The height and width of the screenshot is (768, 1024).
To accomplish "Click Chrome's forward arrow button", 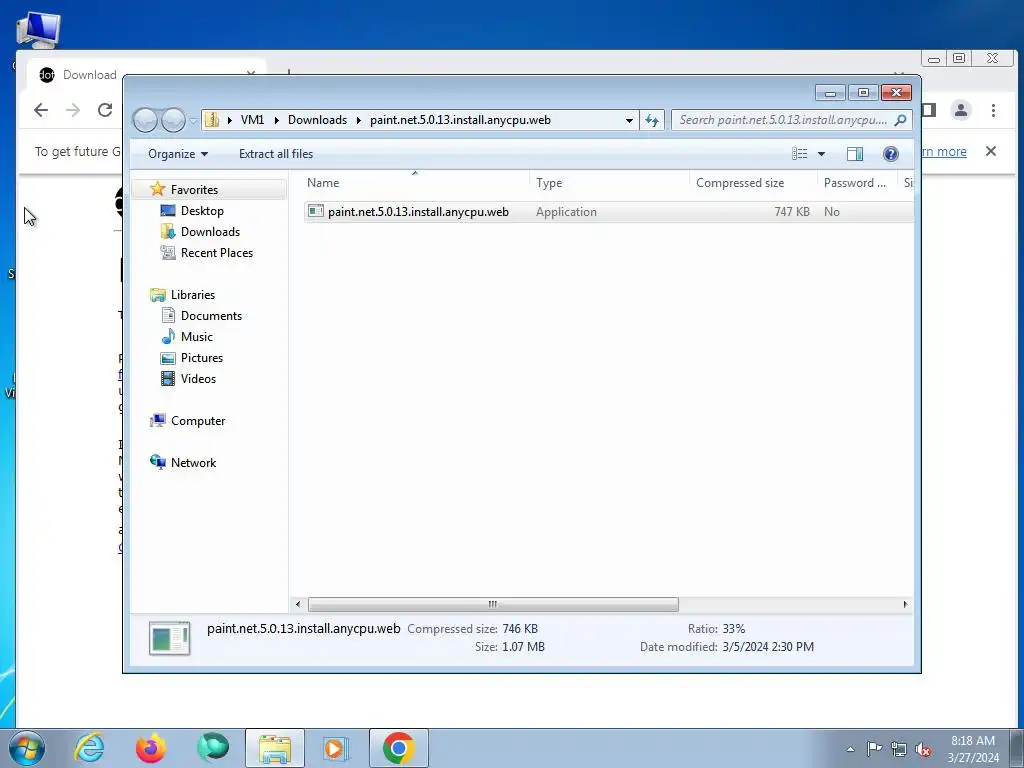I will click(73, 110).
